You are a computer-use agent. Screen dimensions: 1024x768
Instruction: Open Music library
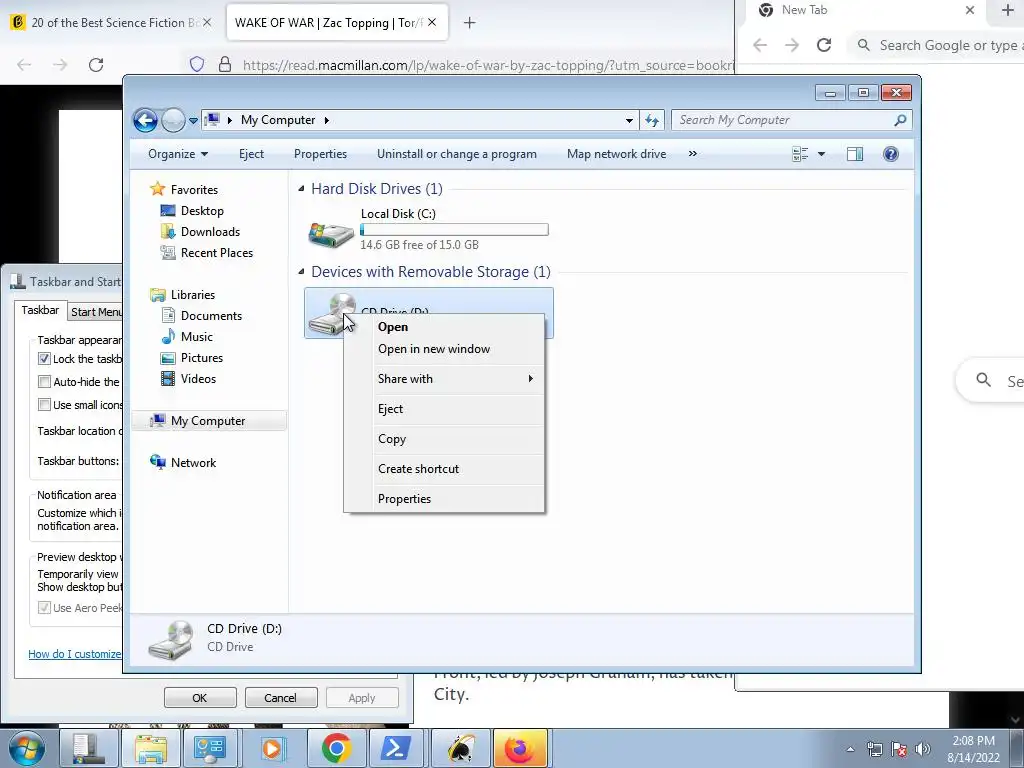197,337
